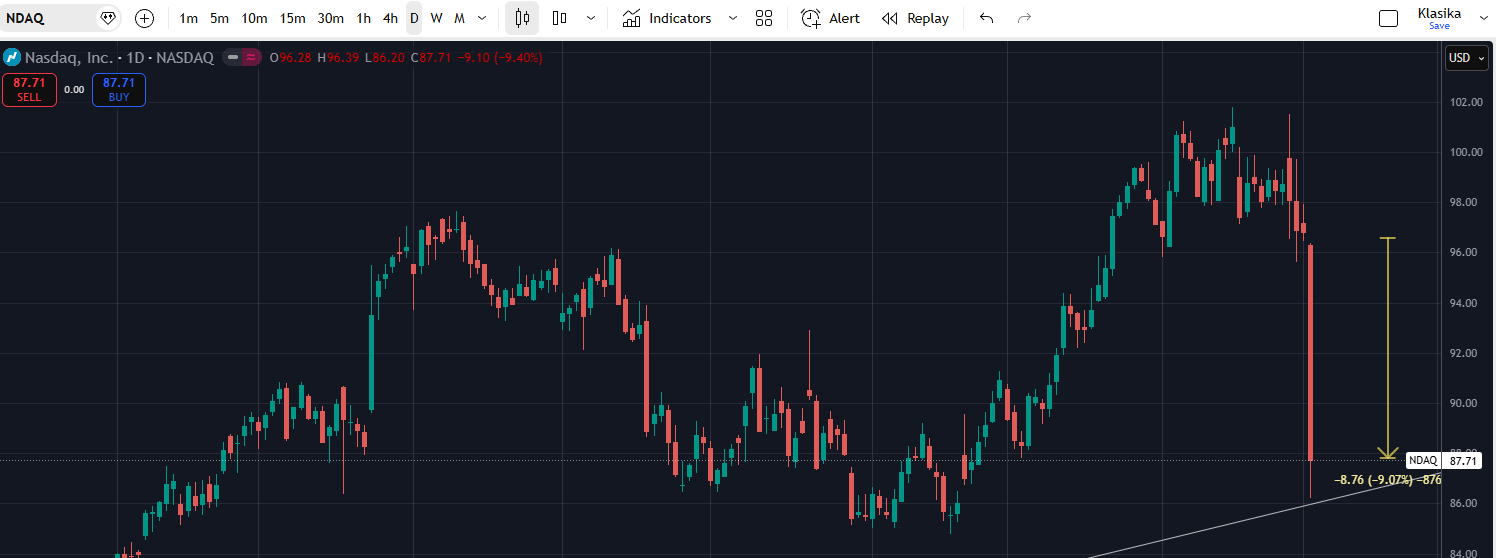Click the Nasdaq logo next to title
This screenshot has height=558, width=1496.
click(12, 58)
